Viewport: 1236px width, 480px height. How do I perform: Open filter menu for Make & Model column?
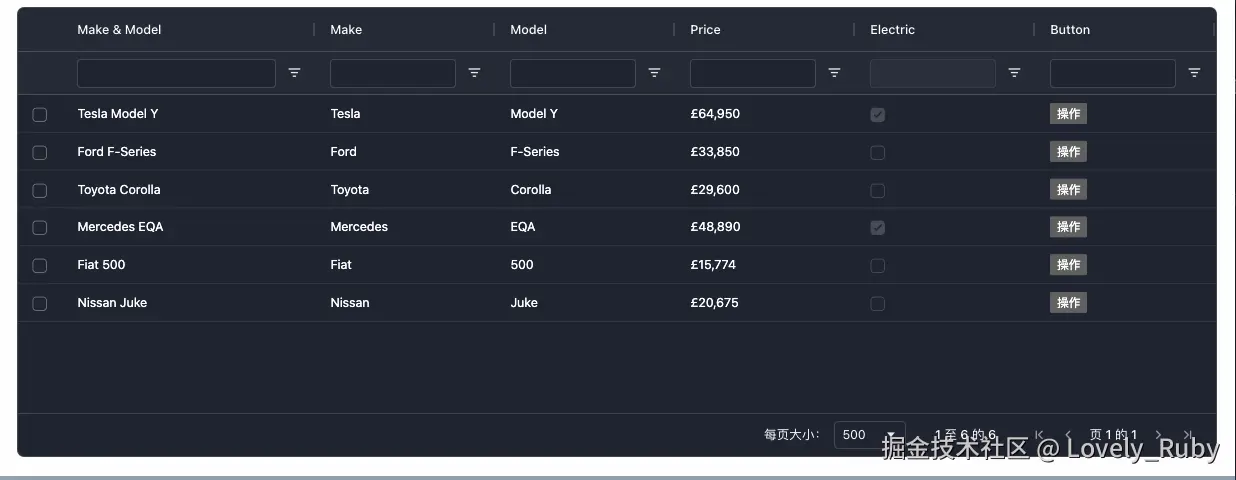pos(294,73)
